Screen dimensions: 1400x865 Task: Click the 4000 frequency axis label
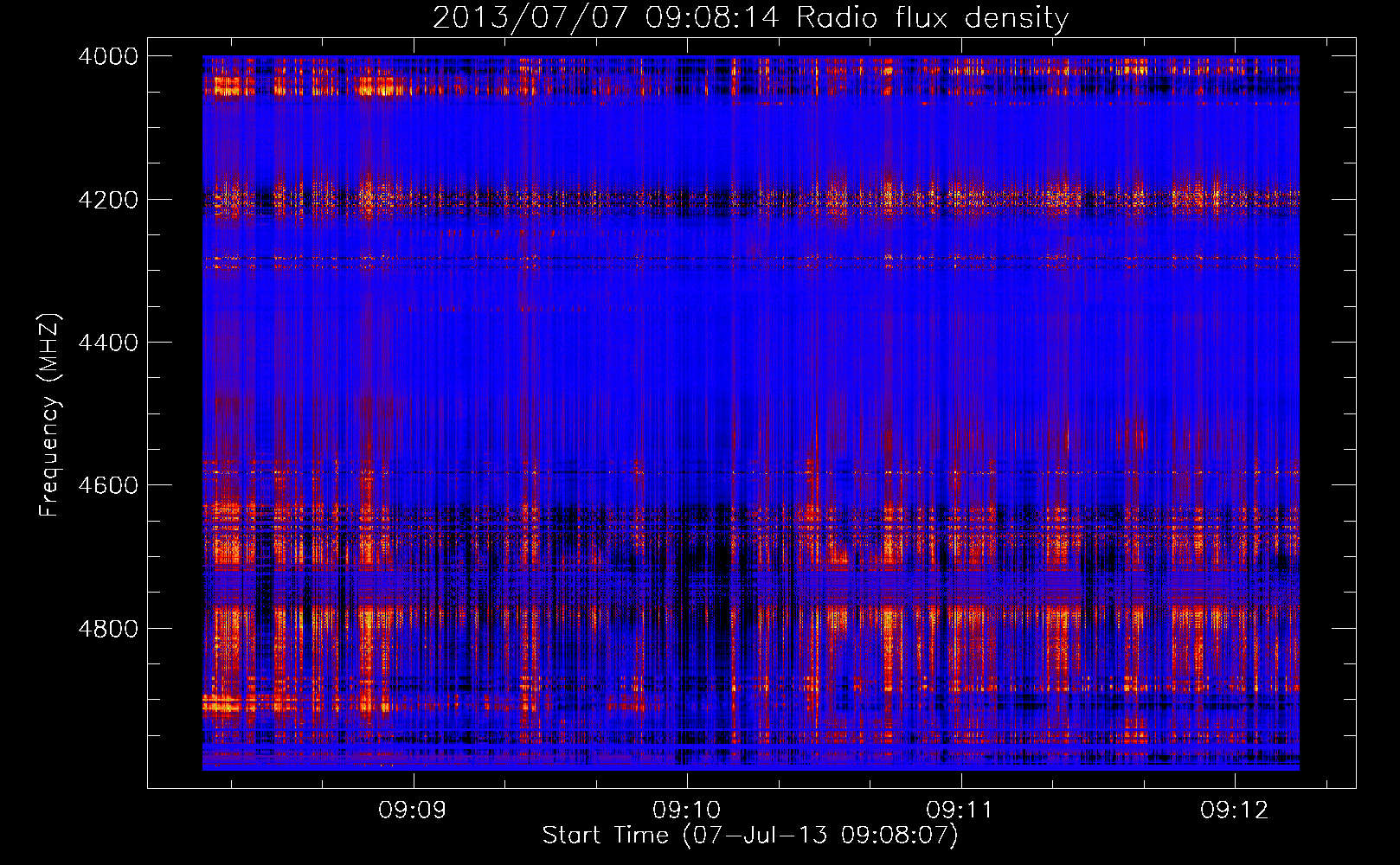click(108, 56)
